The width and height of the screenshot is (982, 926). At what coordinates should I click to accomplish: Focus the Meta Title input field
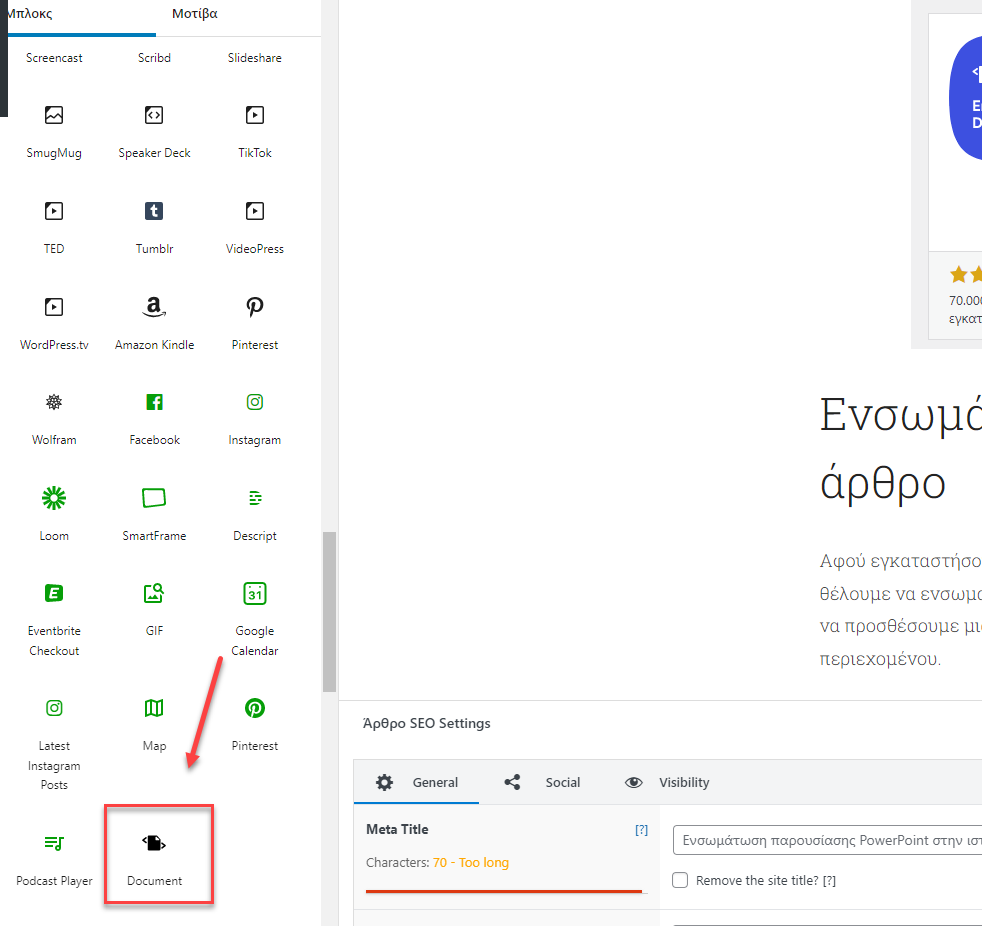click(x=827, y=840)
